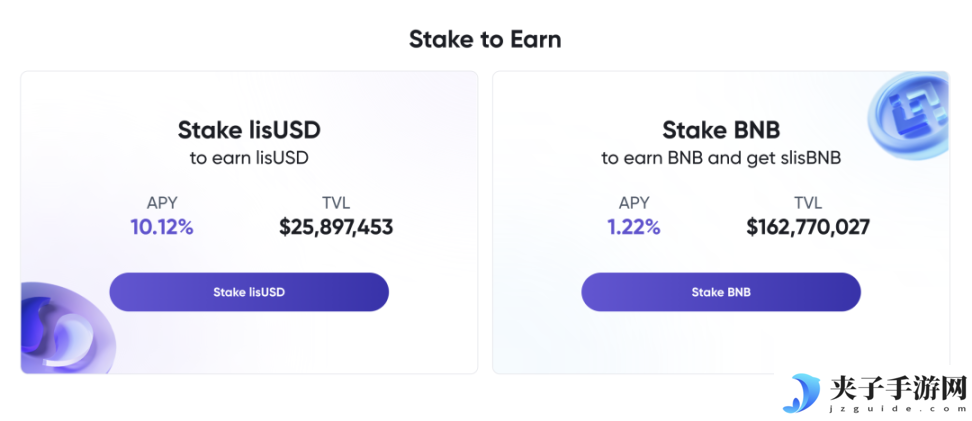This screenshot has height=421, width=972.
Task: Click the Stake BNB purple button
Action: (721, 292)
